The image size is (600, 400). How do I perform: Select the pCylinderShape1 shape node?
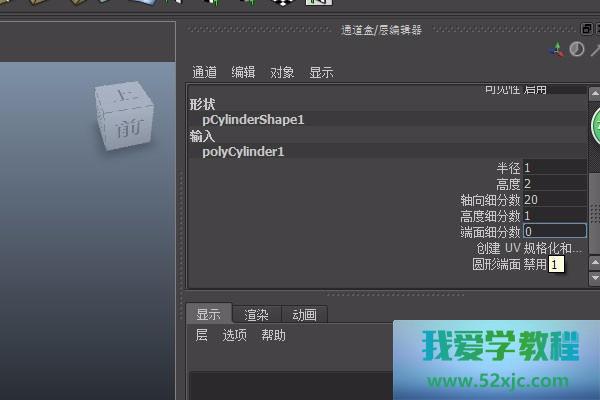(x=252, y=119)
